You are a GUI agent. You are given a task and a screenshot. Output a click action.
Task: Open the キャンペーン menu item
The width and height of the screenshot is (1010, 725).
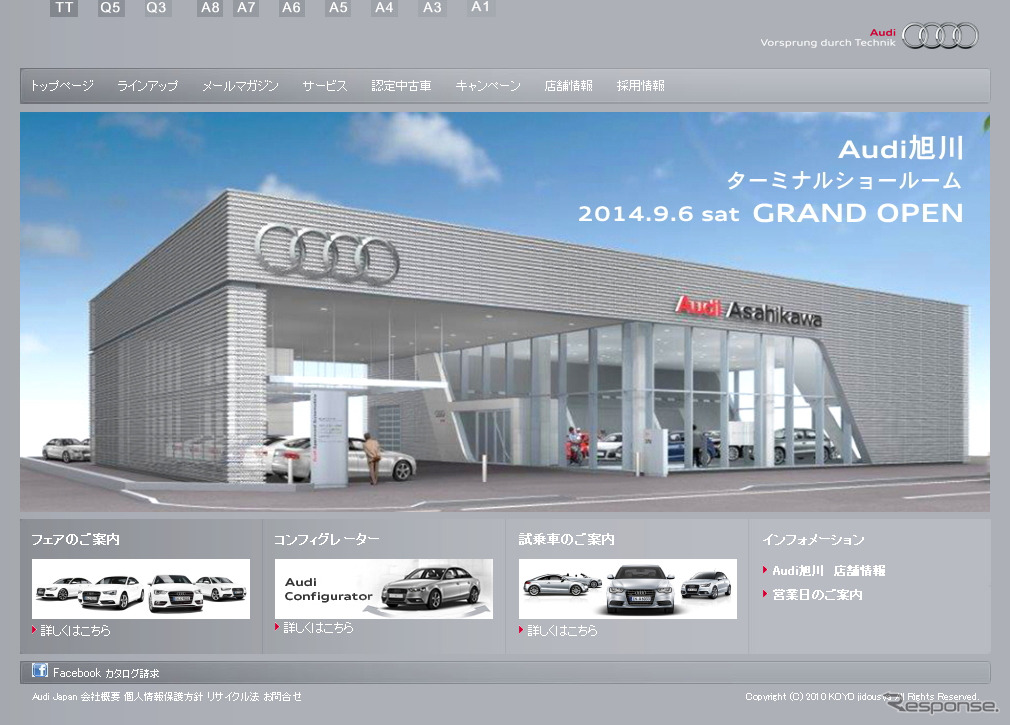[x=488, y=86]
